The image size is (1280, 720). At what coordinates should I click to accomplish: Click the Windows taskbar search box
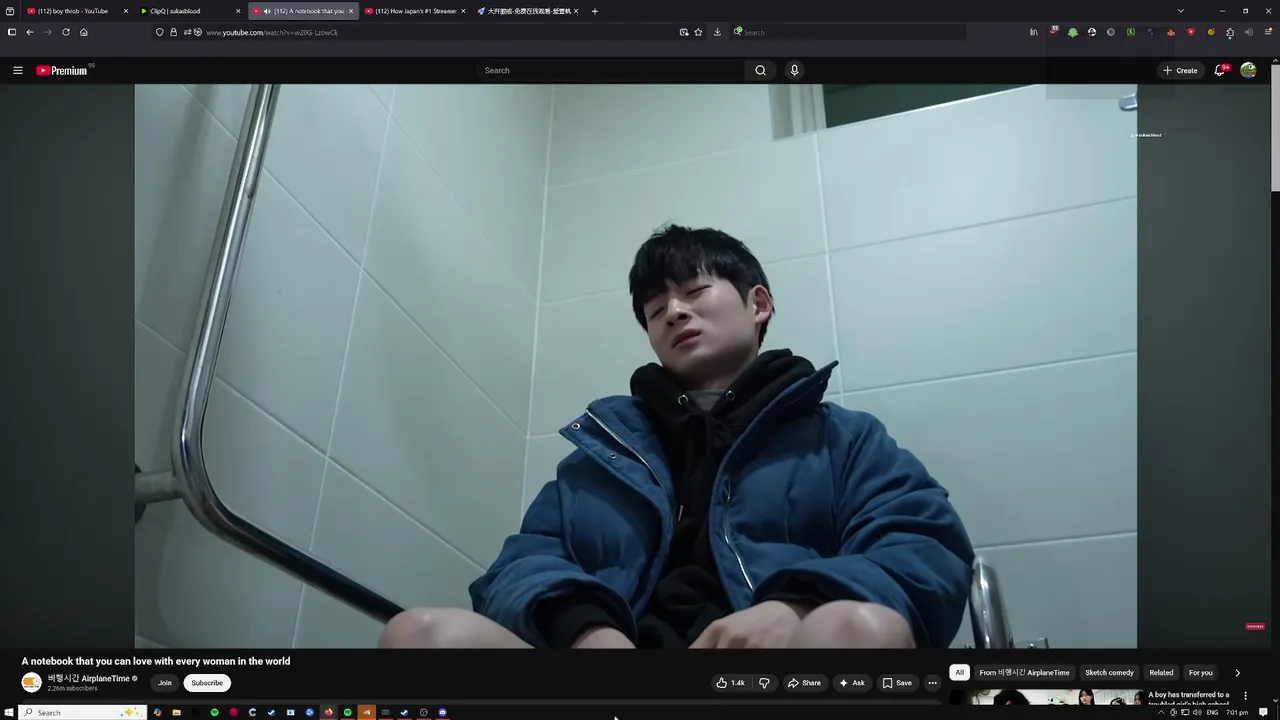tap(82, 712)
